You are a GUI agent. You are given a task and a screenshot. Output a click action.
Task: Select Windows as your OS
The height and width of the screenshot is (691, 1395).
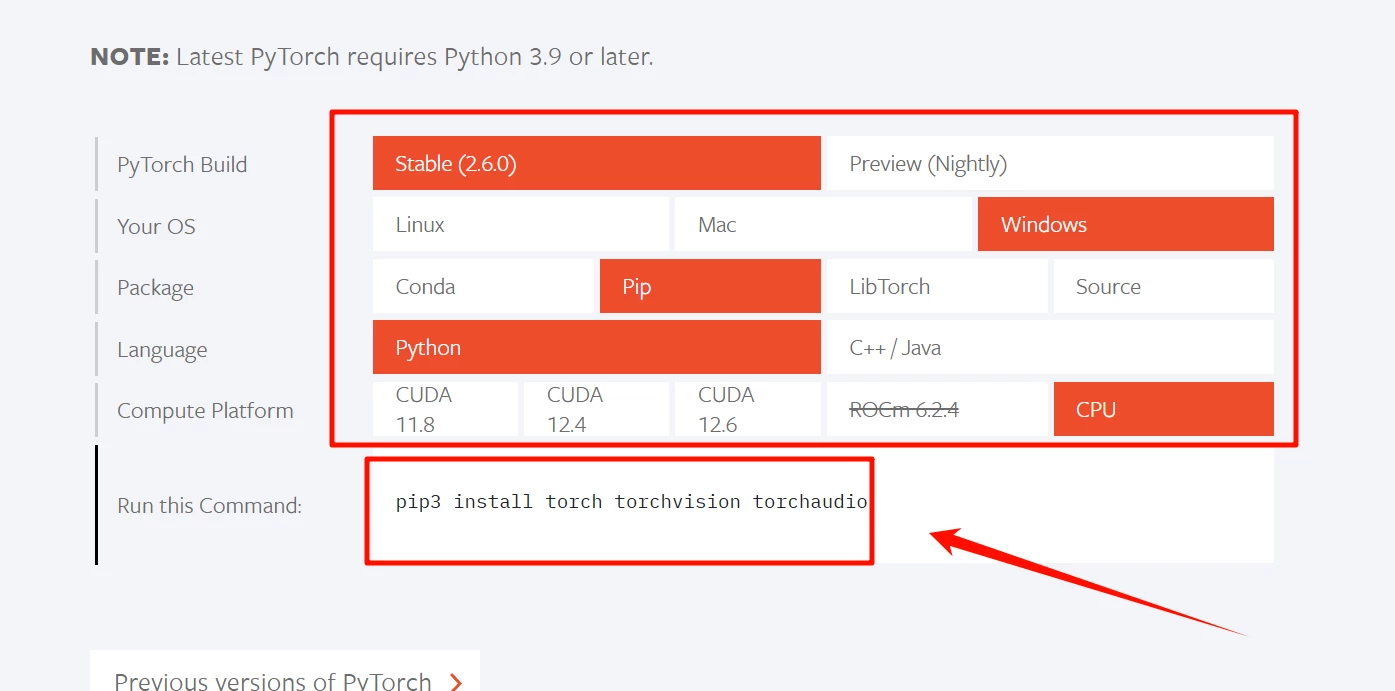coord(1124,225)
